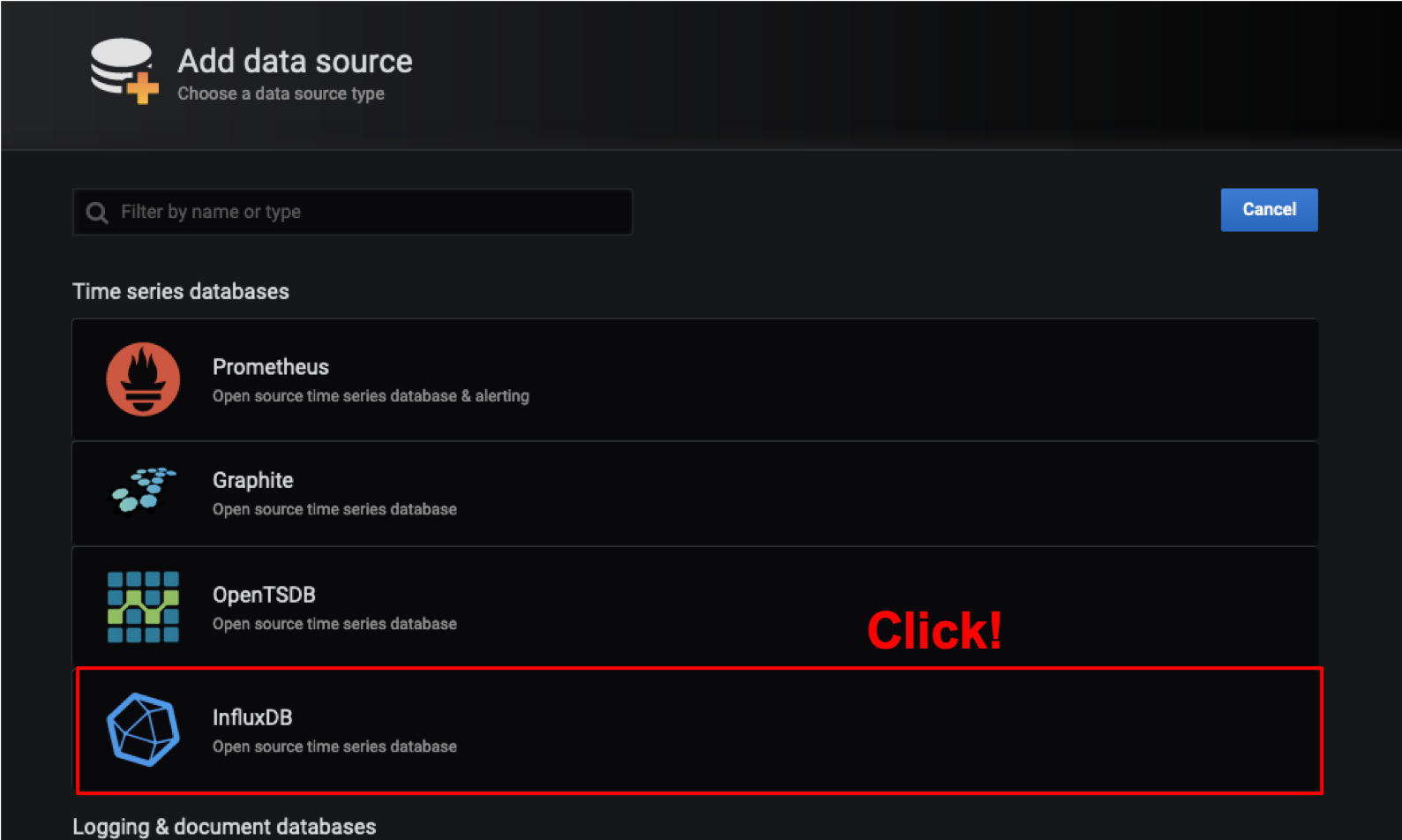1402x840 pixels.
Task: Click the OpenTSDB grid logo icon
Action: (x=143, y=607)
